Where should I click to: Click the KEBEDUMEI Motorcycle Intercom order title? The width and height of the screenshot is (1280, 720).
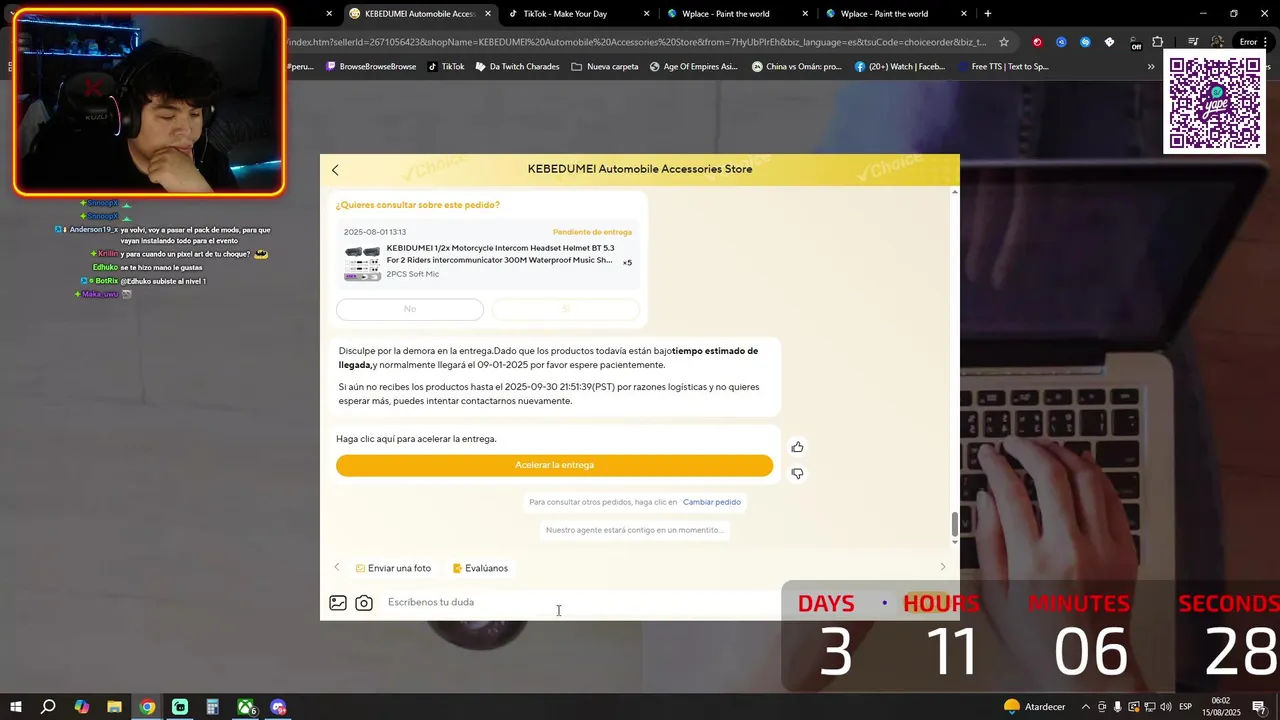coord(500,254)
